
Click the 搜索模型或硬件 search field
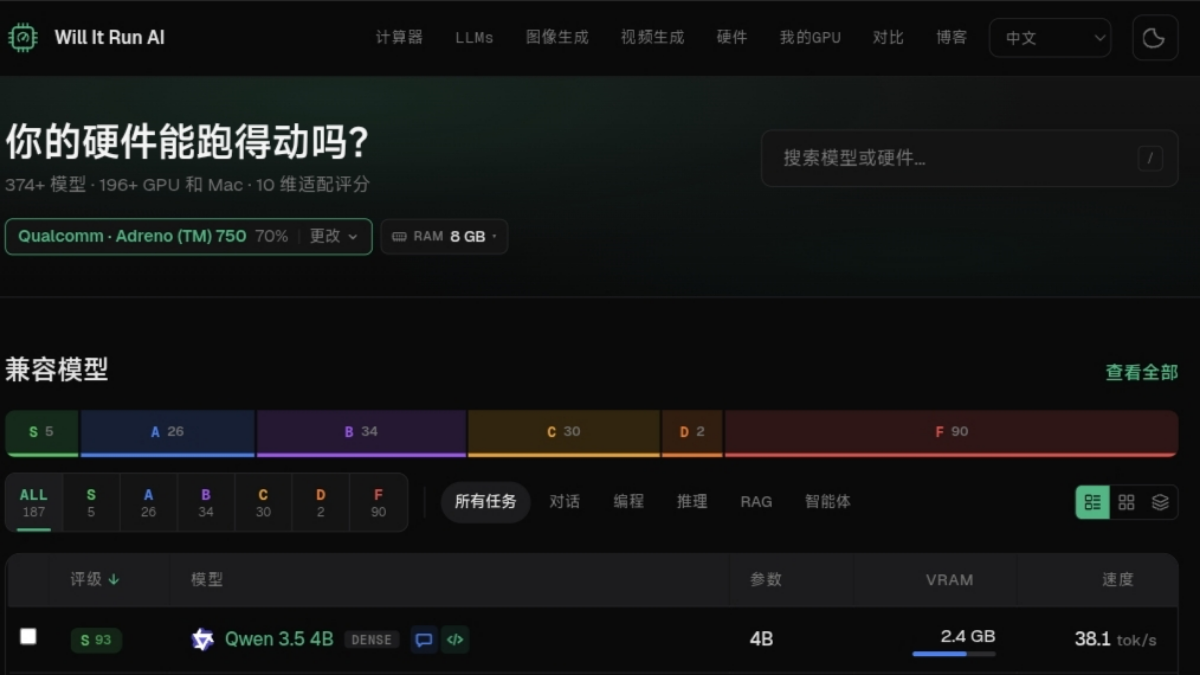point(969,158)
